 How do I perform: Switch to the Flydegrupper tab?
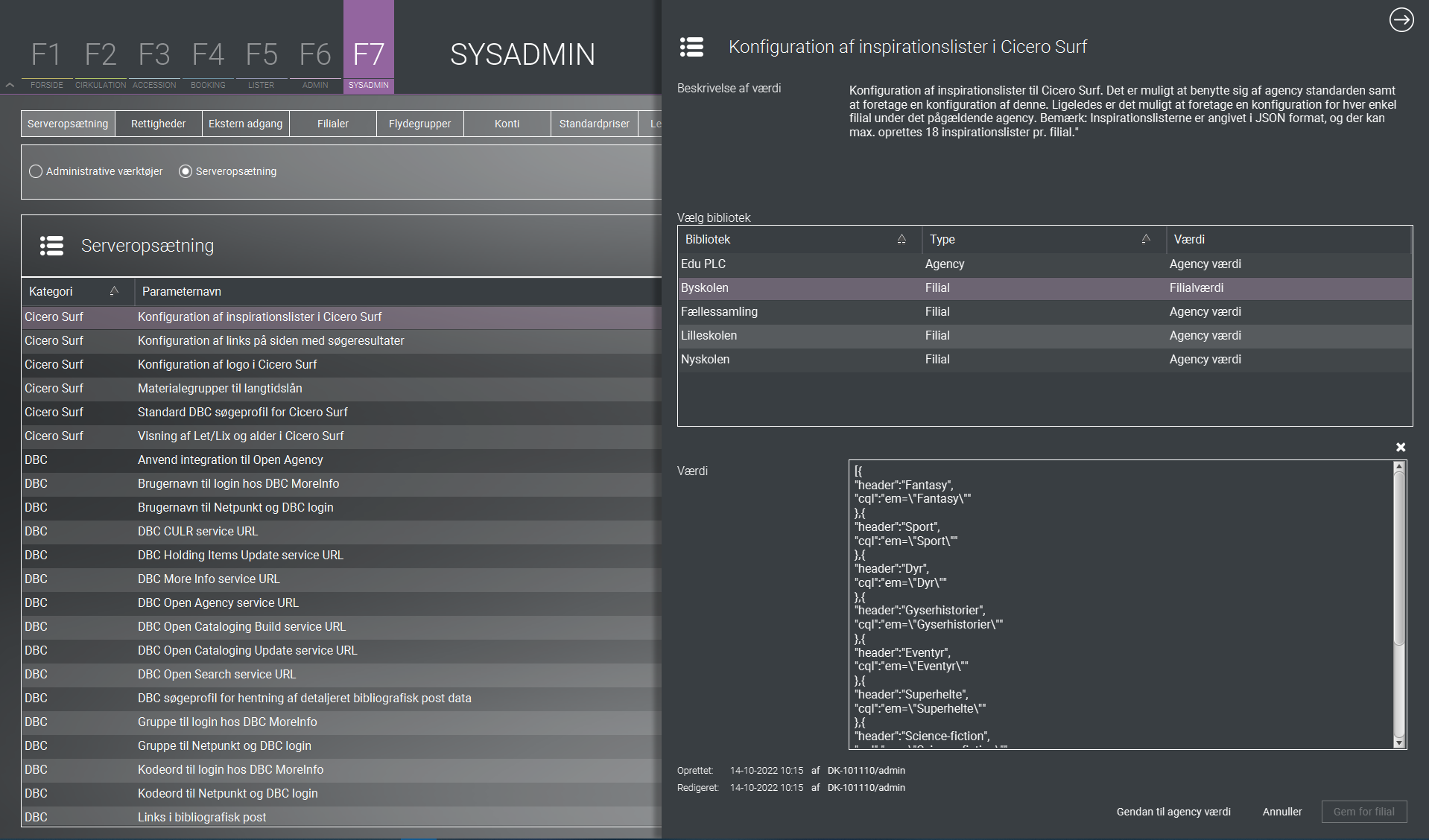tap(420, 124)
